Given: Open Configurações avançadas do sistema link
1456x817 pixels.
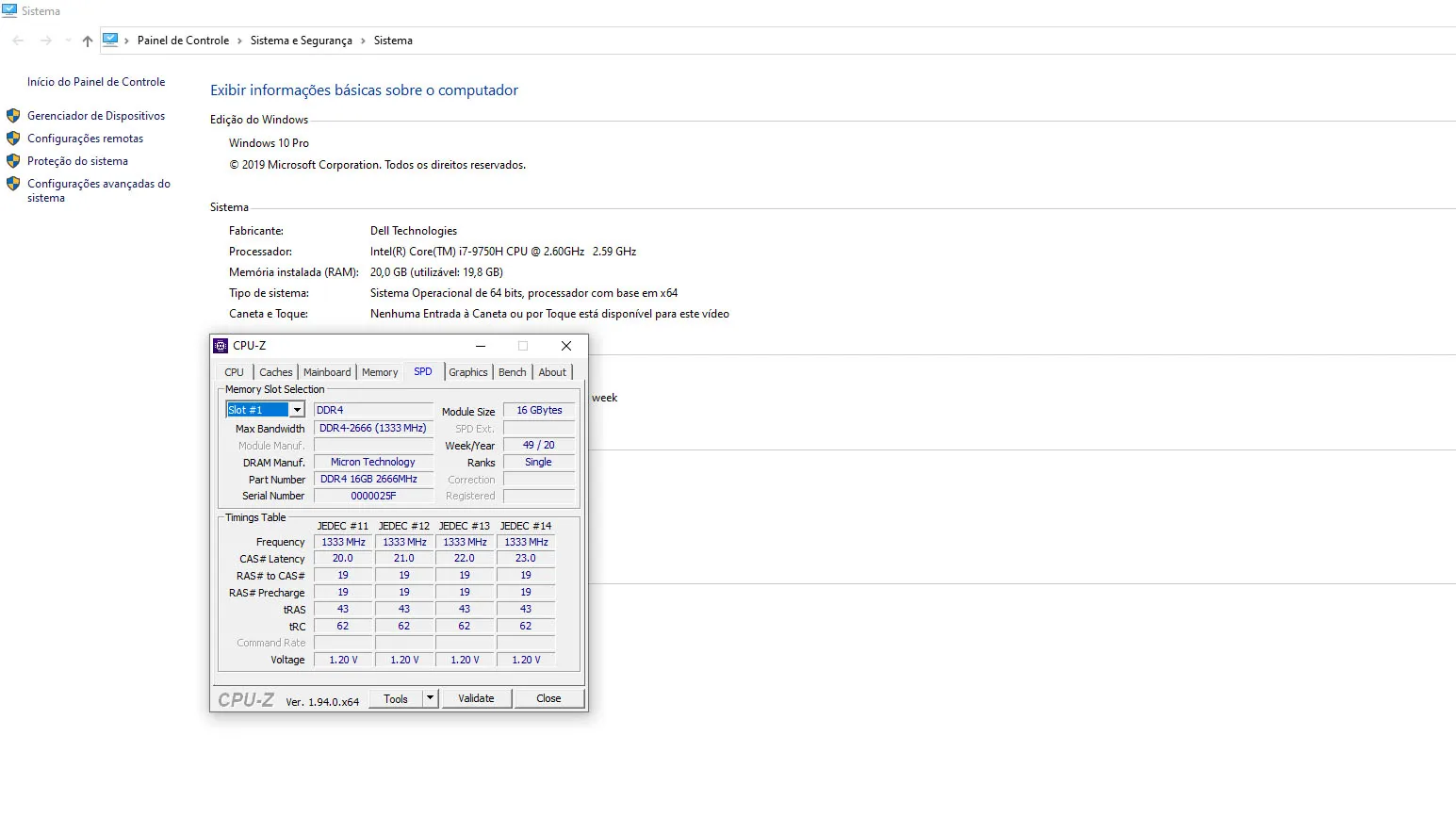Looking at the screenshot, I should pos(99,190).
